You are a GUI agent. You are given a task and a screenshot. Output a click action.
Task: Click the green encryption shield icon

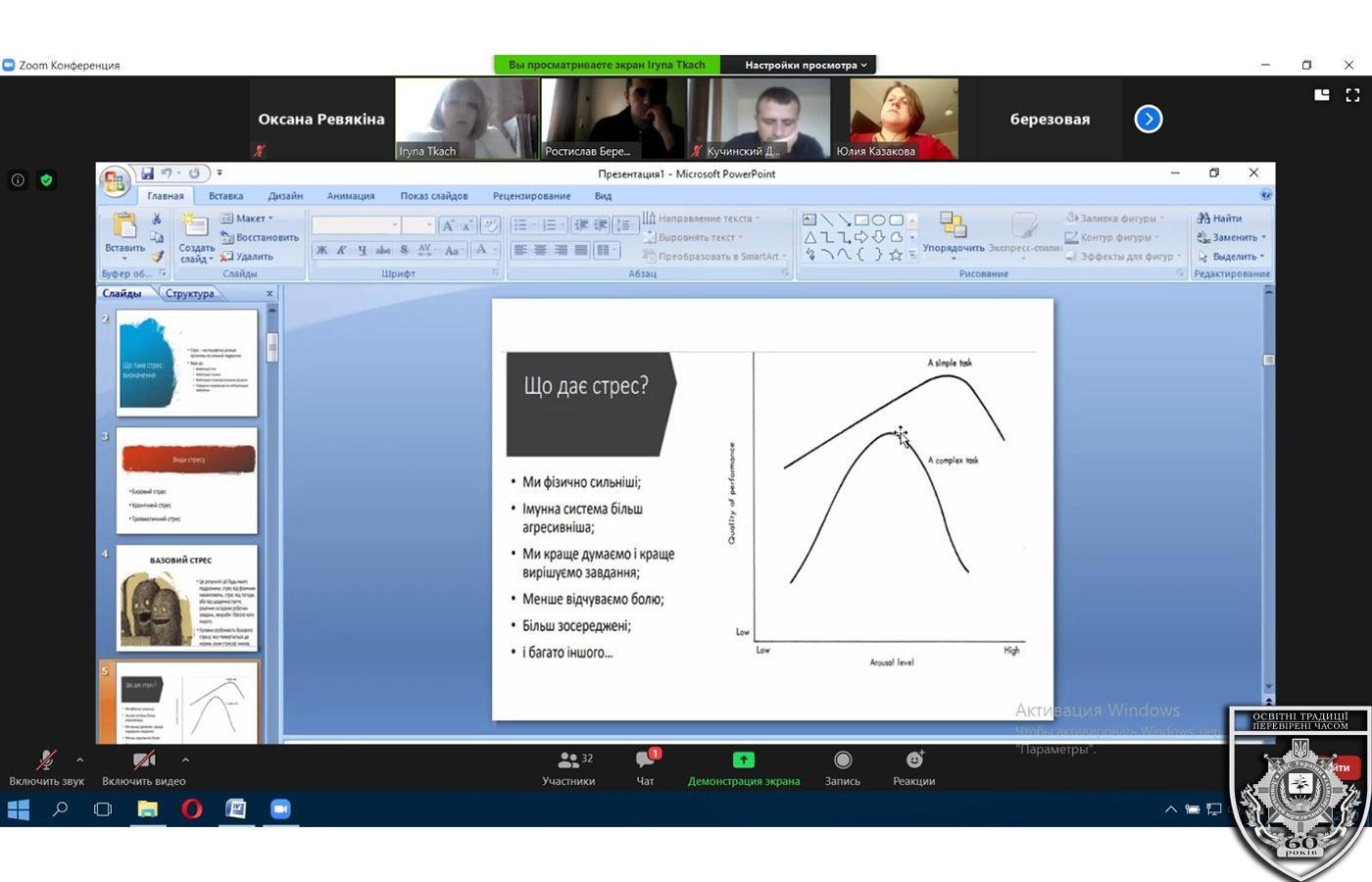pyautogui.click(x=46, y=180)
